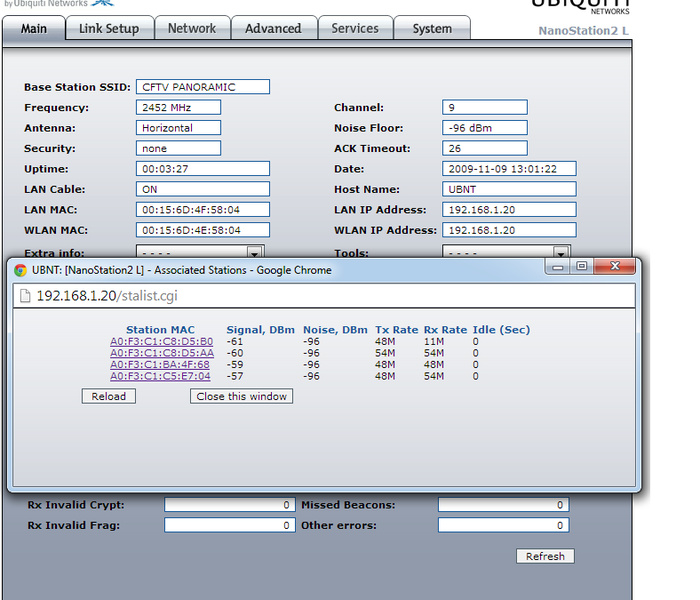The height and width of the screenshot is (600, 700).
Task: Click the Idle (Sec) column header
Action: coord(501,330)
